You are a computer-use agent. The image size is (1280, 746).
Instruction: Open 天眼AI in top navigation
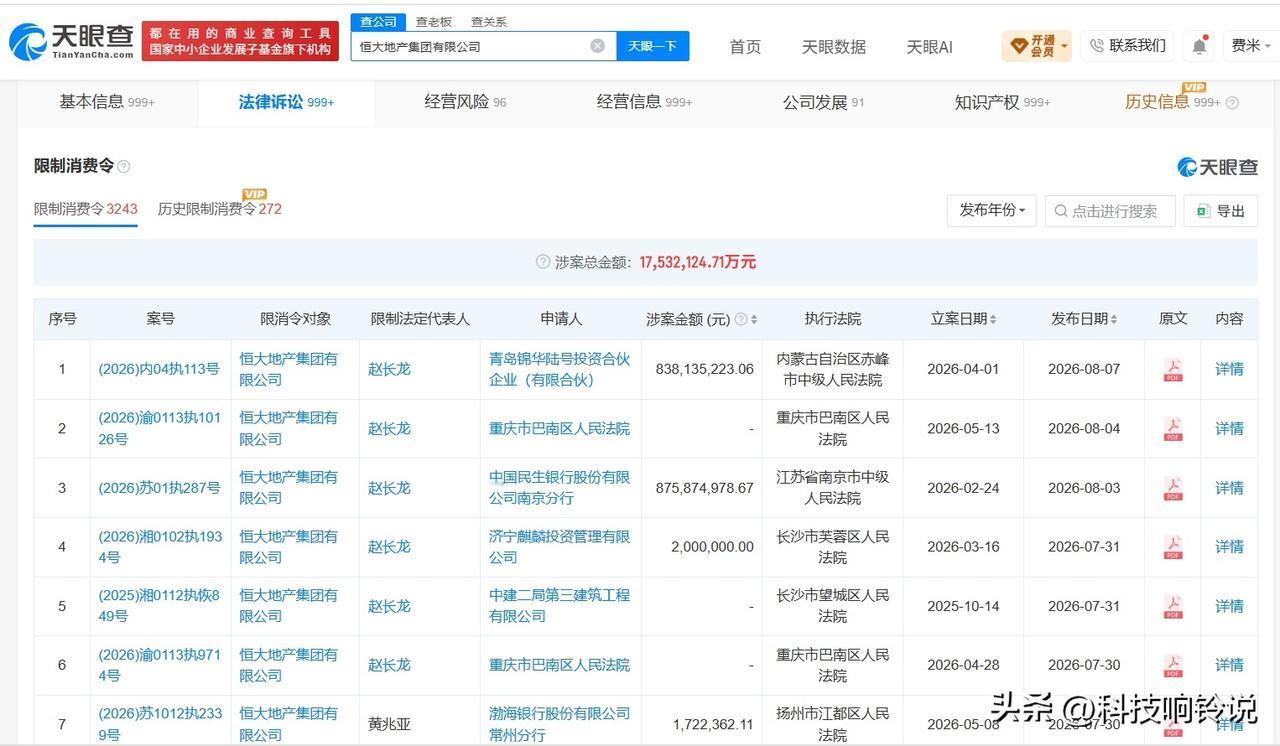click(x=929, y=47)
